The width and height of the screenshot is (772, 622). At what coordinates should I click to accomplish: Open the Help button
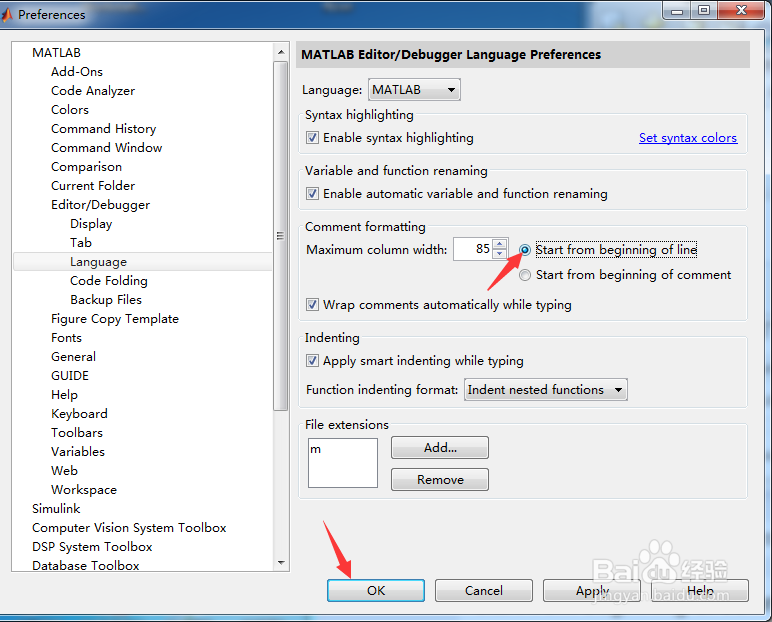coord(700,590)
